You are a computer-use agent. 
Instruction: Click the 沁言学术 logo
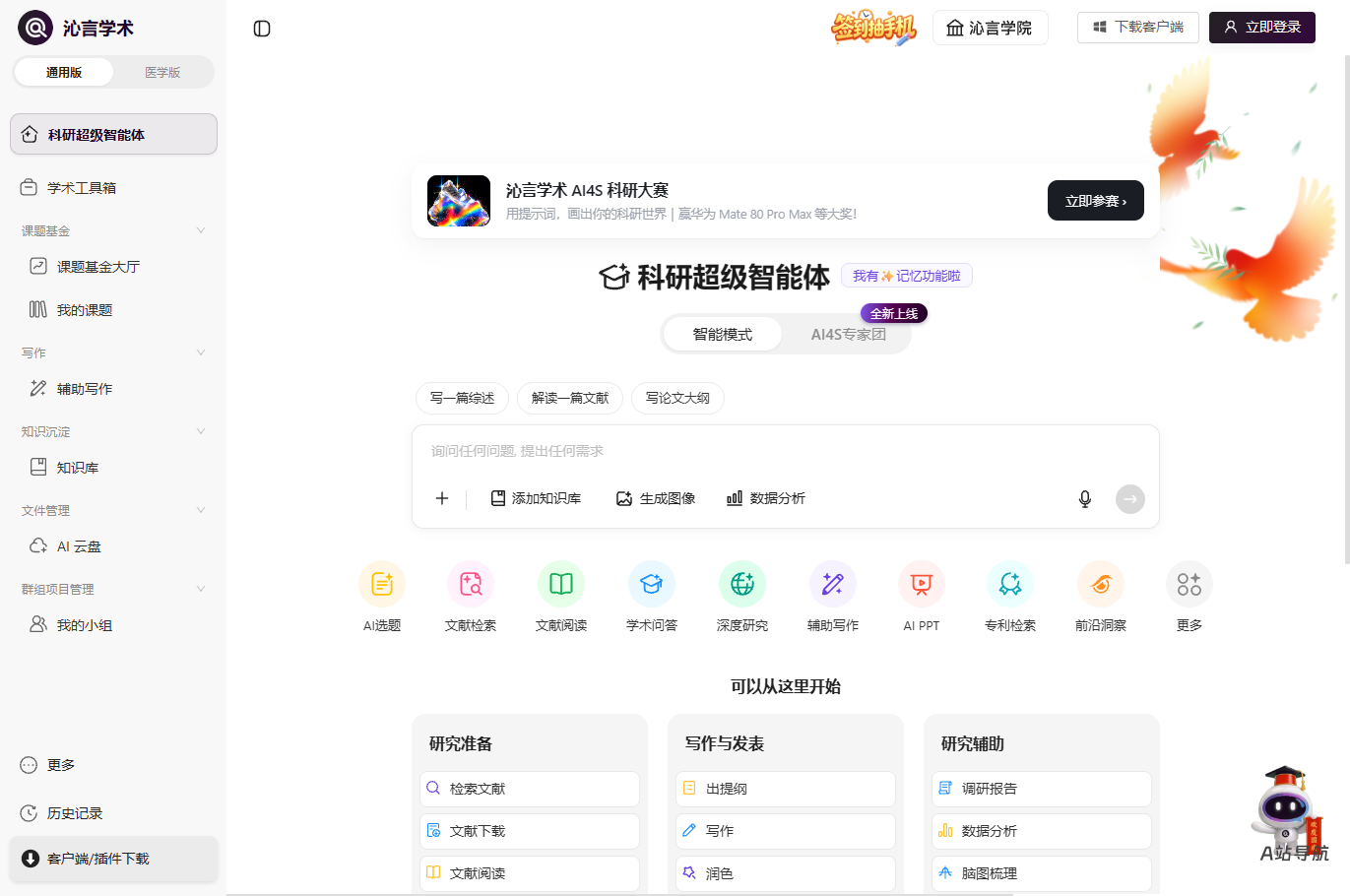(76, 28)
